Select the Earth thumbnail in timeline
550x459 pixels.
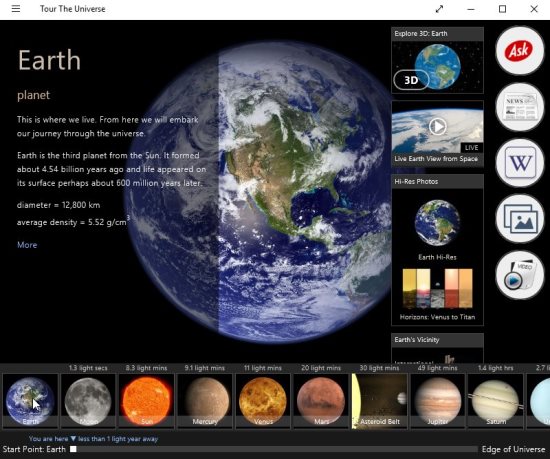pos(30,401)
